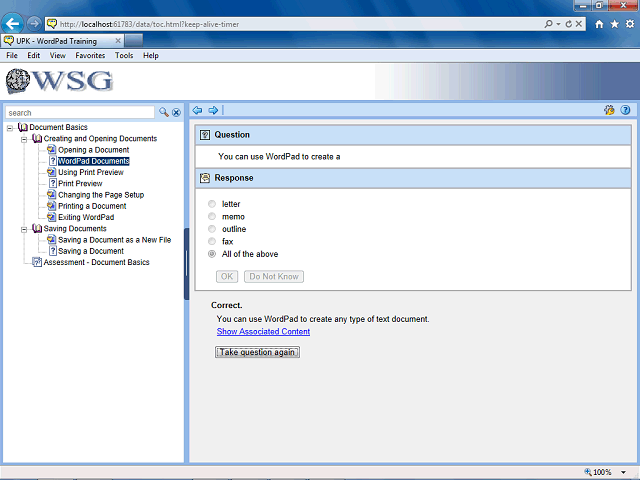640x480 pixels.
Task: Click the zoom magnifier icon in the status bar
Action: [x=588, y=472]
